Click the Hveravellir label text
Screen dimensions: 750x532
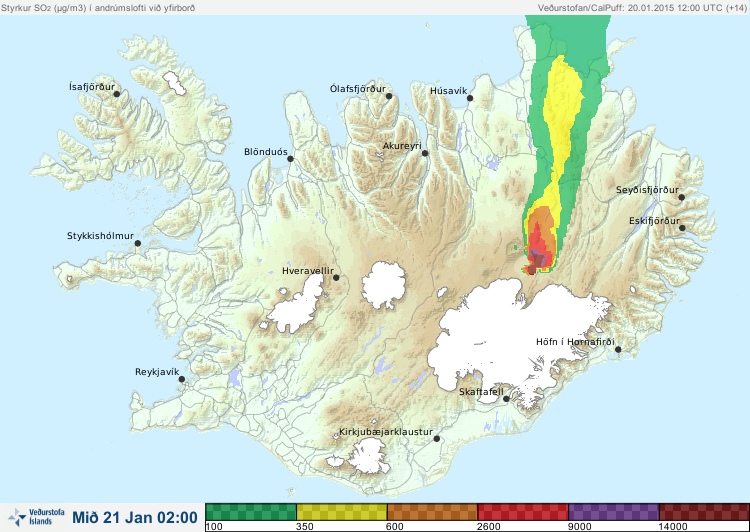tap(308, 271)
